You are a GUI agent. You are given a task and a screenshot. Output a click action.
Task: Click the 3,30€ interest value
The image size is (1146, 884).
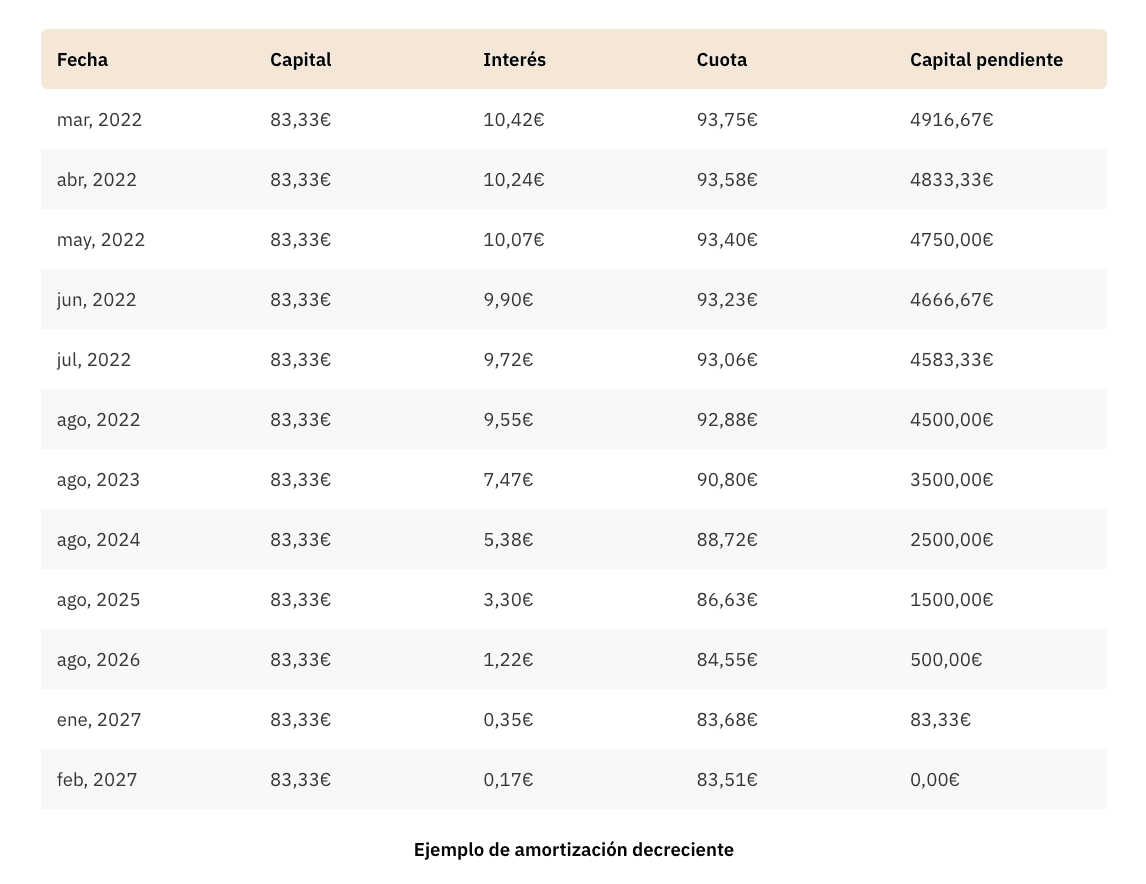pos(508,600)
